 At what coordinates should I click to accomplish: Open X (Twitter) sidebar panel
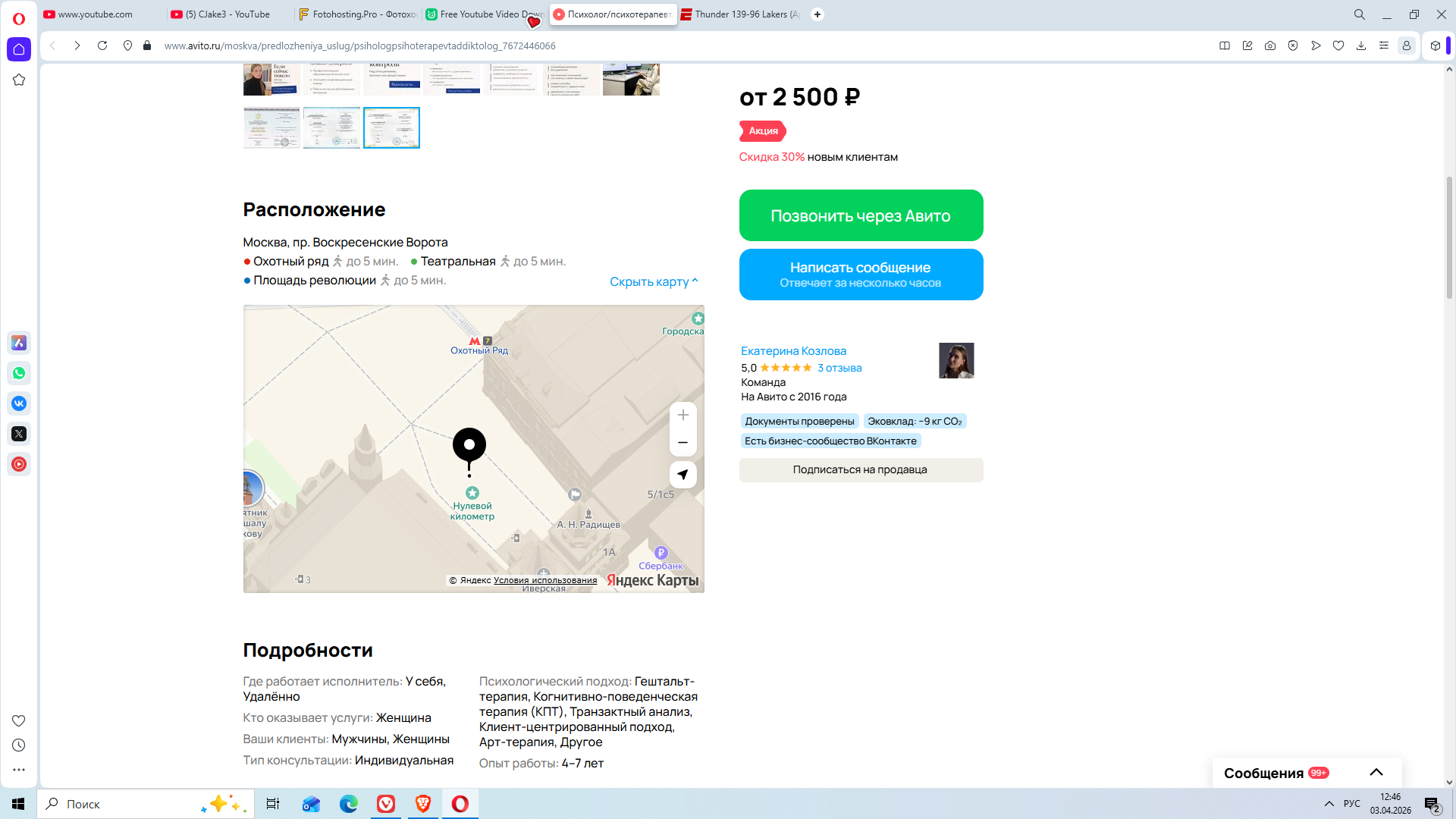(x=19, y=434)
